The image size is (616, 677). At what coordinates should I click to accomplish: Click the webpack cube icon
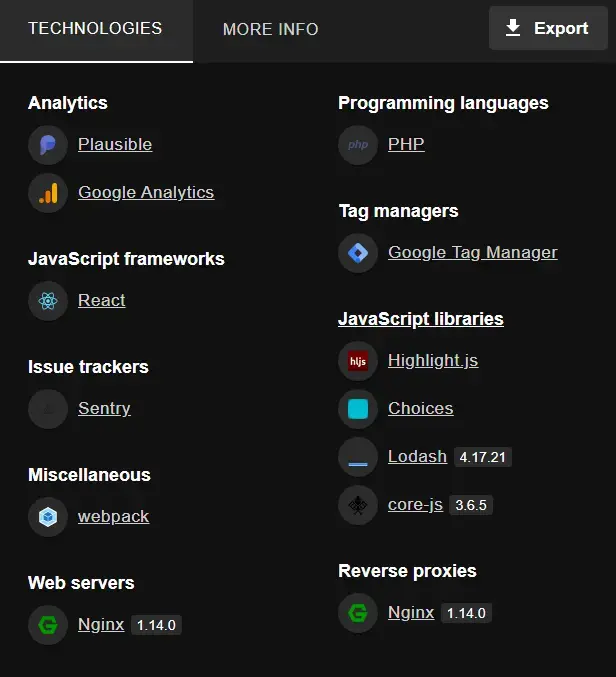(x=48, y=516)
